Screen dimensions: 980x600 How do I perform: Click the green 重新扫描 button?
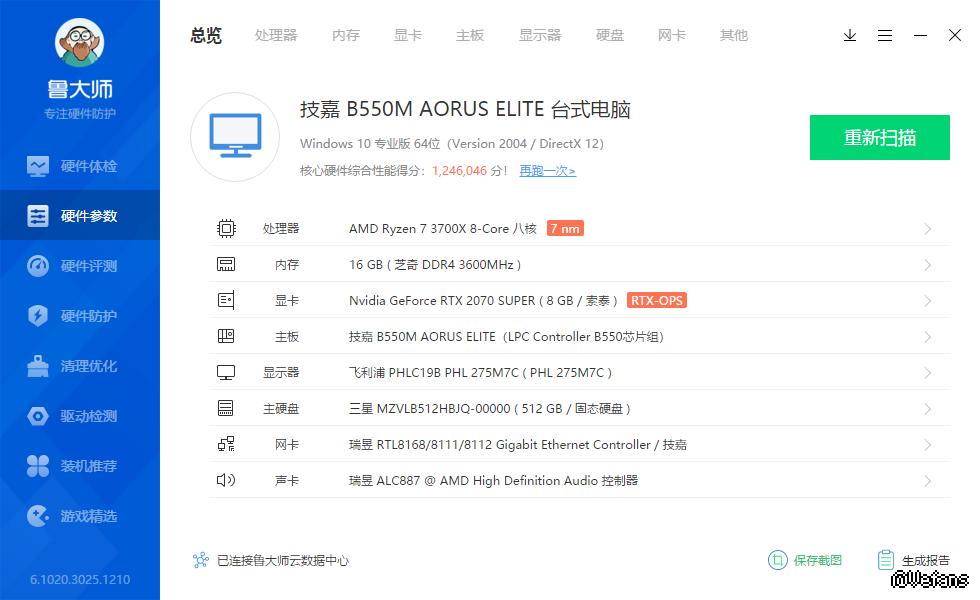(x=879, y=138)
